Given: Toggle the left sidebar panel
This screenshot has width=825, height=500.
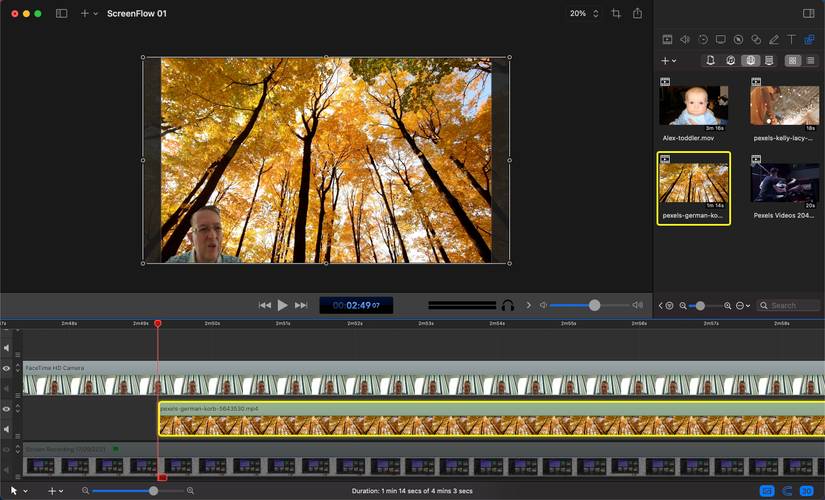Looking at the screenshot, I should click(x=62, y=14).
